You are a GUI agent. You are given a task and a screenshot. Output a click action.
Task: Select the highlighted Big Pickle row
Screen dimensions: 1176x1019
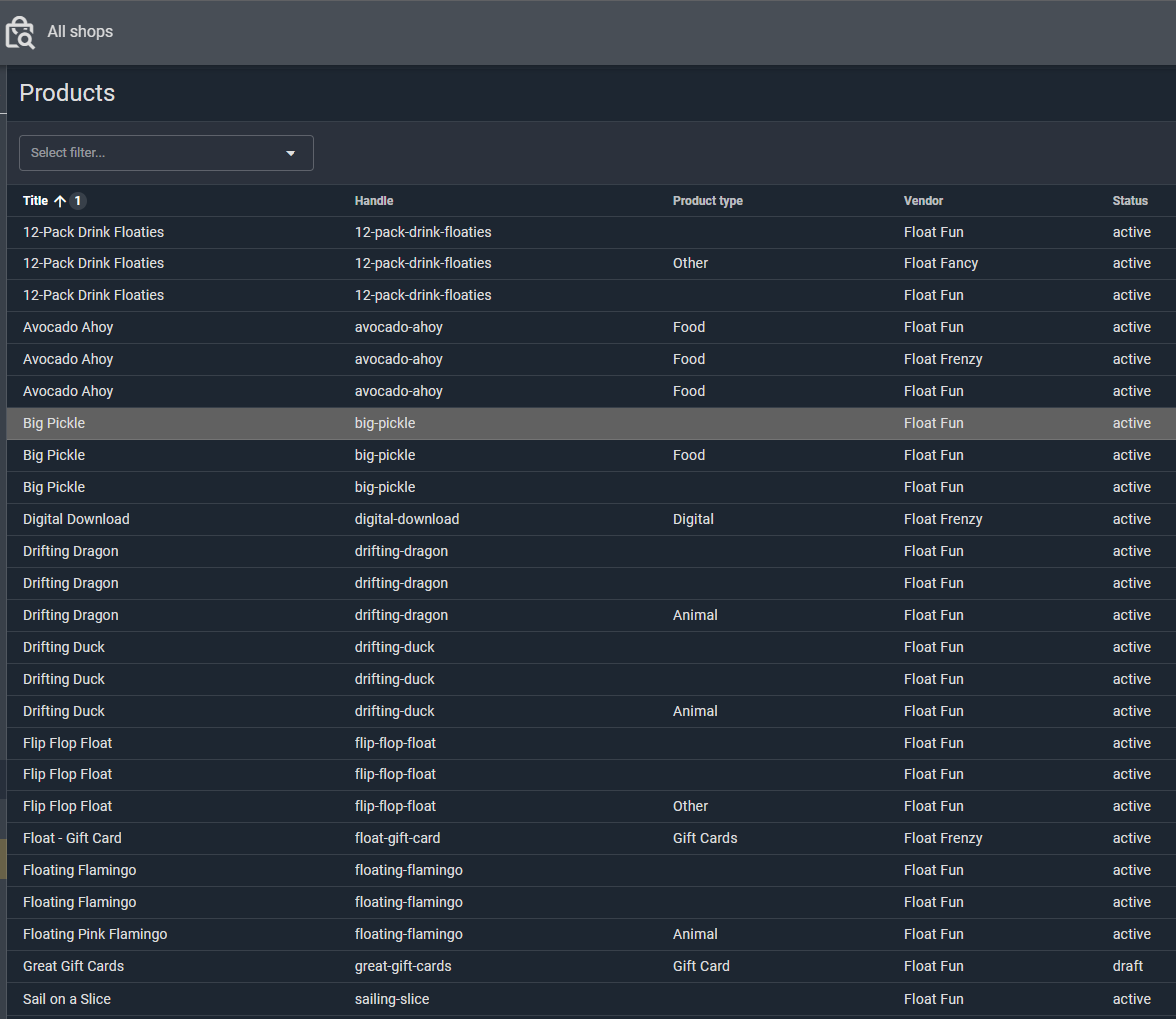click(x=54, y=423)
